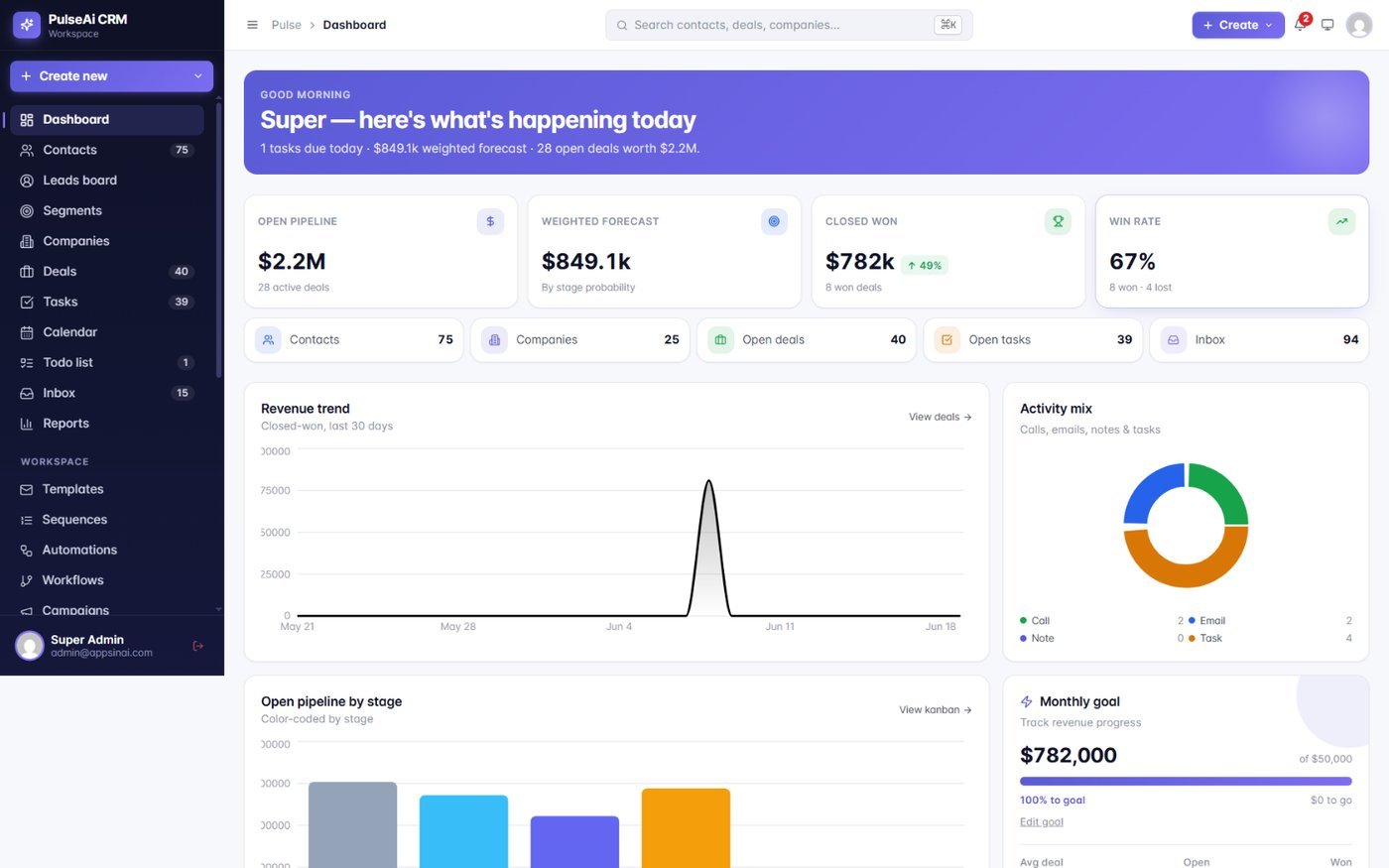Screen dimensions: 1389x868
Task: Click the $782,000 monthly goal amount
Action: [x=1069, y=755]
